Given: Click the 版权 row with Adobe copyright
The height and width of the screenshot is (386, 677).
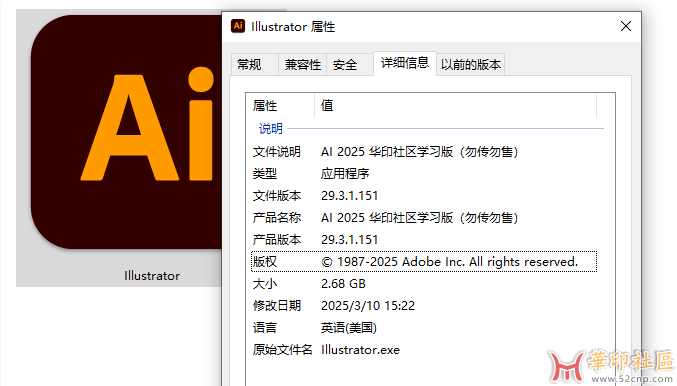Looking at the screenshot, I should (x=424, y=262).
